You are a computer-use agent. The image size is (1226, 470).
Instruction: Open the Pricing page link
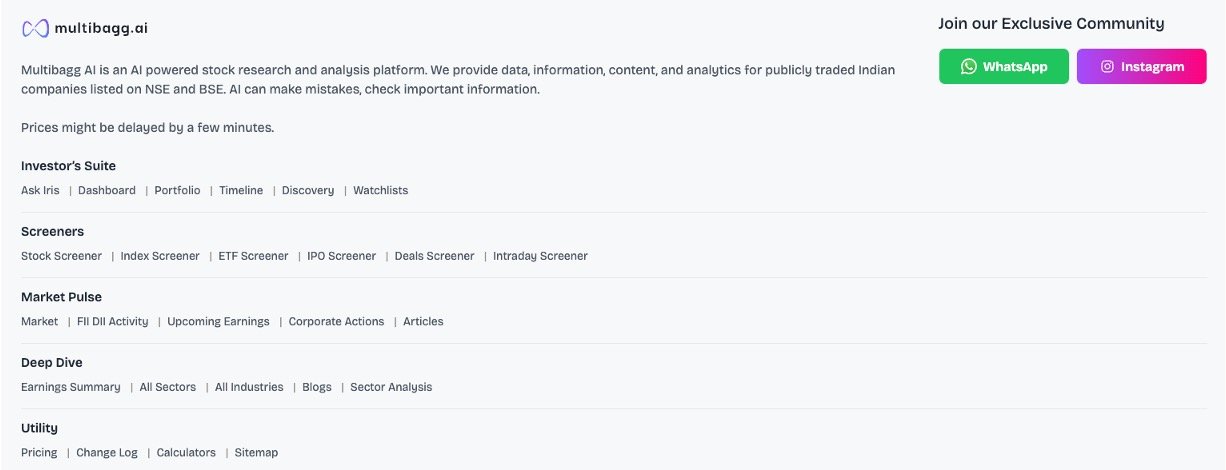(39, 453)
